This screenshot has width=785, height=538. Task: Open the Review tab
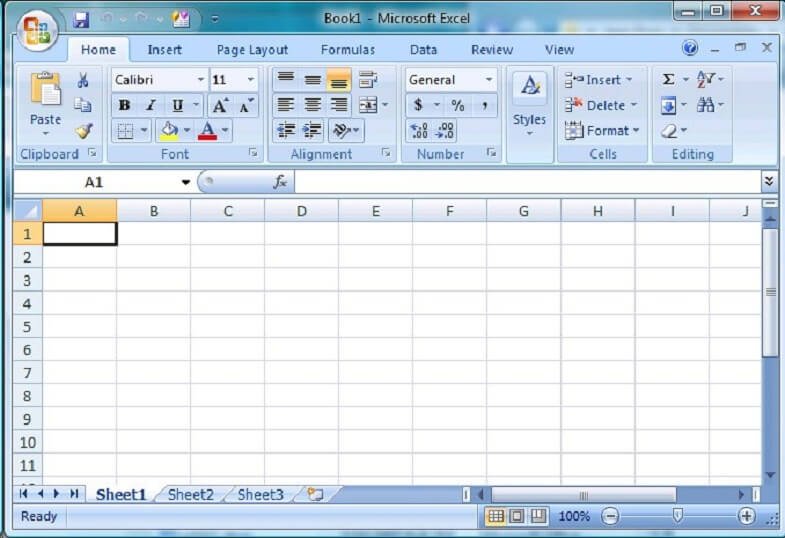pos(492,50)
